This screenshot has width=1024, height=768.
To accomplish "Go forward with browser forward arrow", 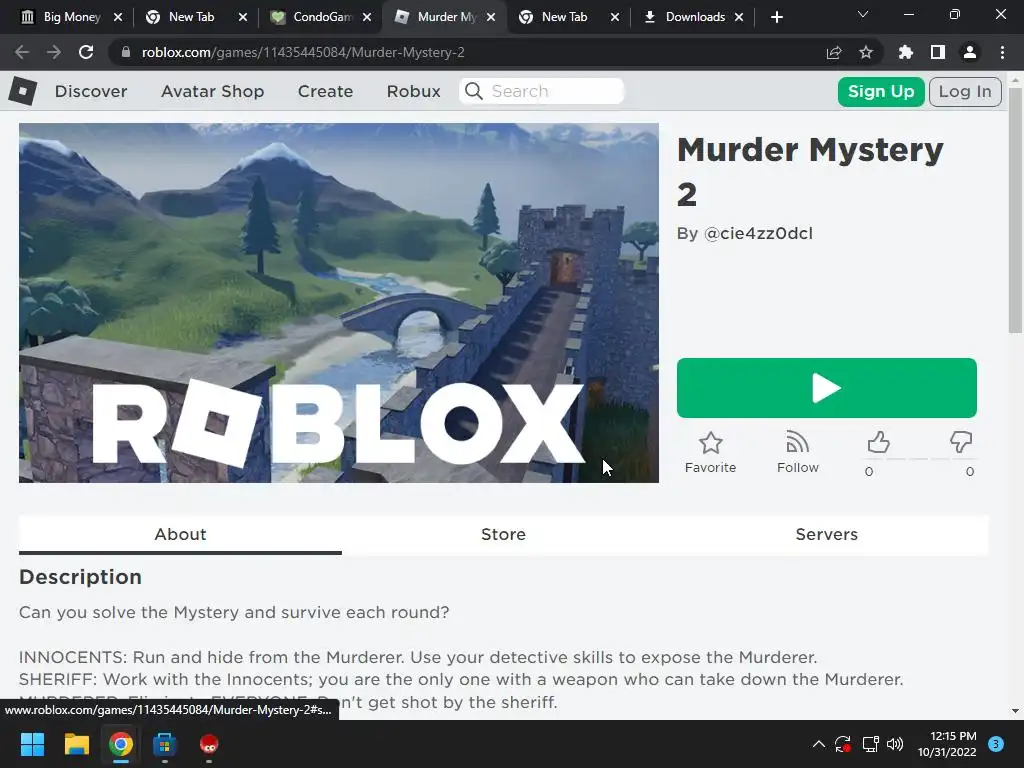I will 54,52.
